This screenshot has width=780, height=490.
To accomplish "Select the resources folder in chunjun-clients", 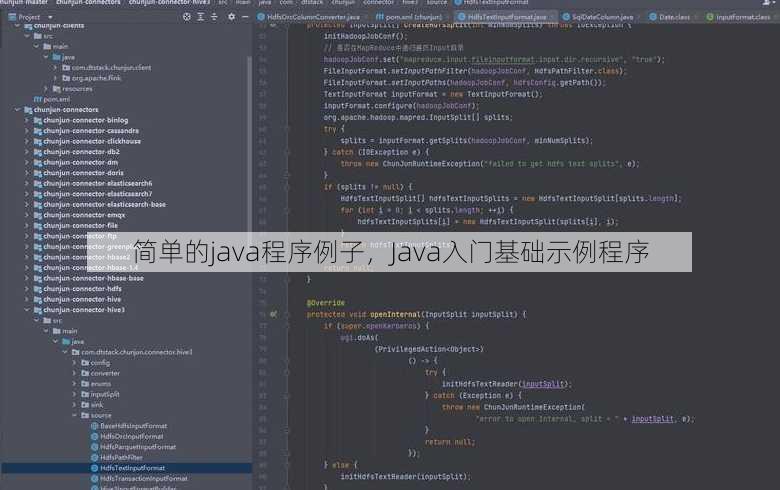I will (x=73, y=89).
